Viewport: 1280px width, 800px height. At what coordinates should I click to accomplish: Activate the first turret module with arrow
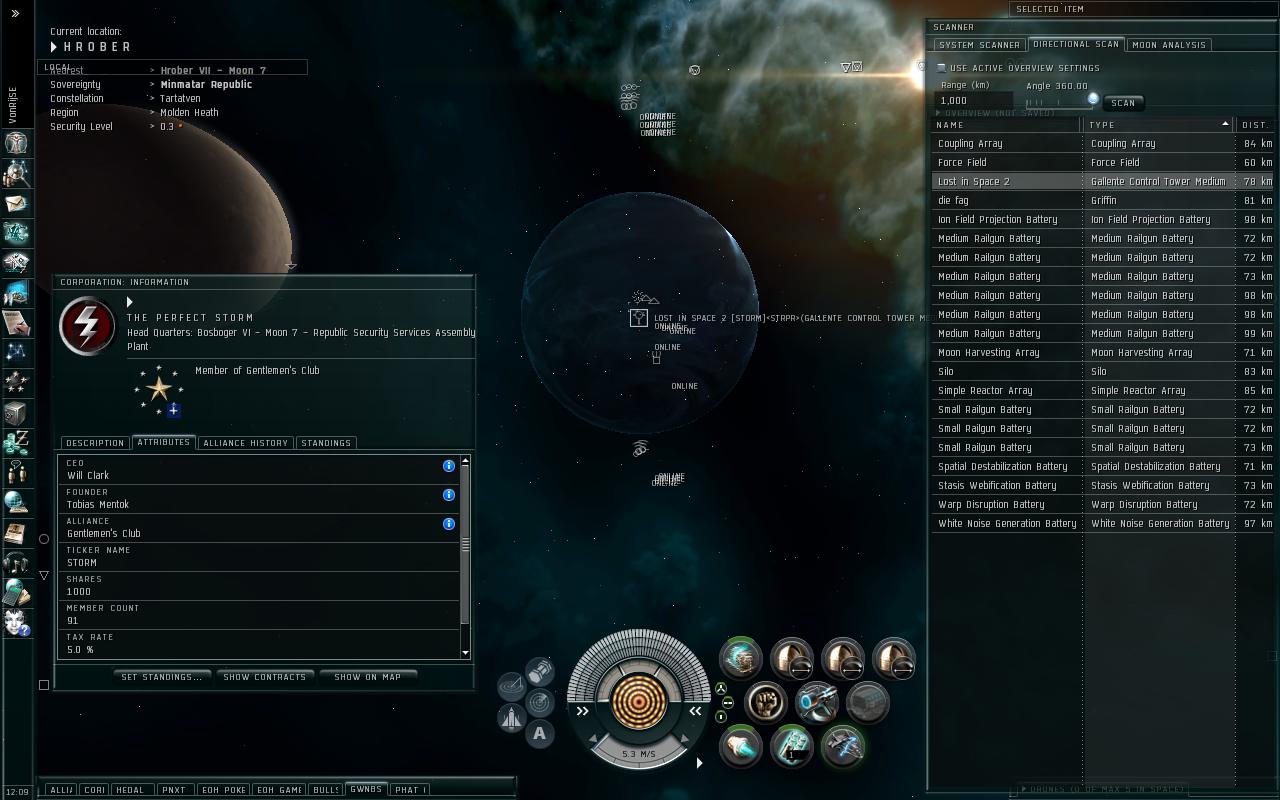(x=792, y=660)
